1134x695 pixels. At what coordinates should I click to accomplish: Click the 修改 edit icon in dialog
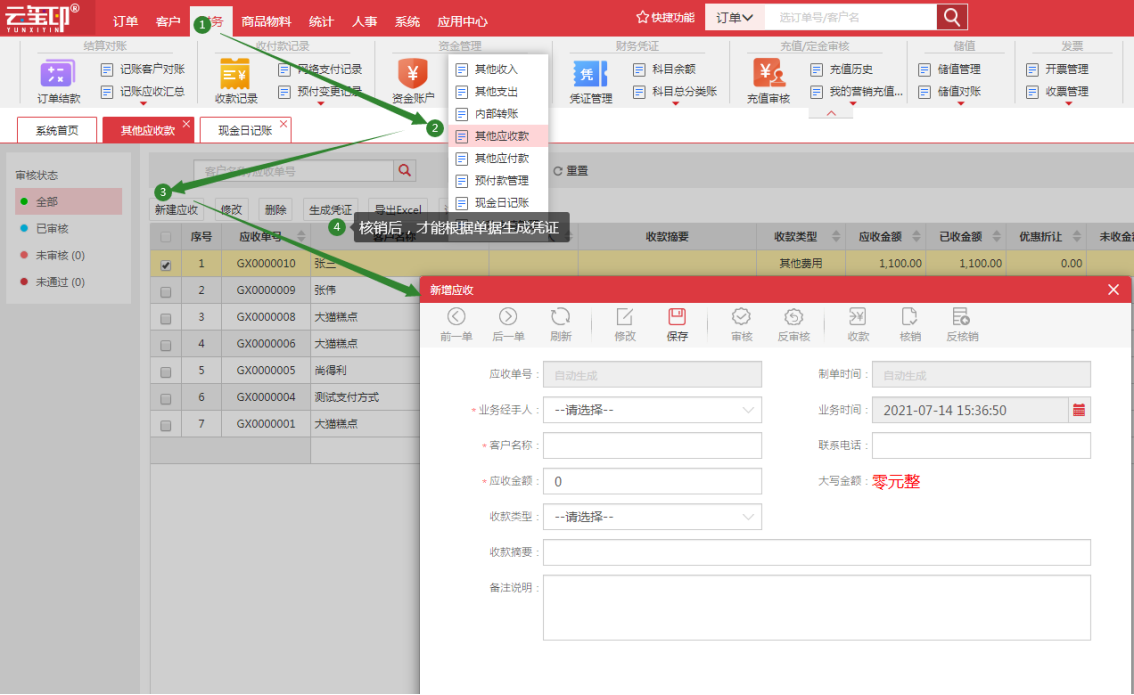coord(624,317)
